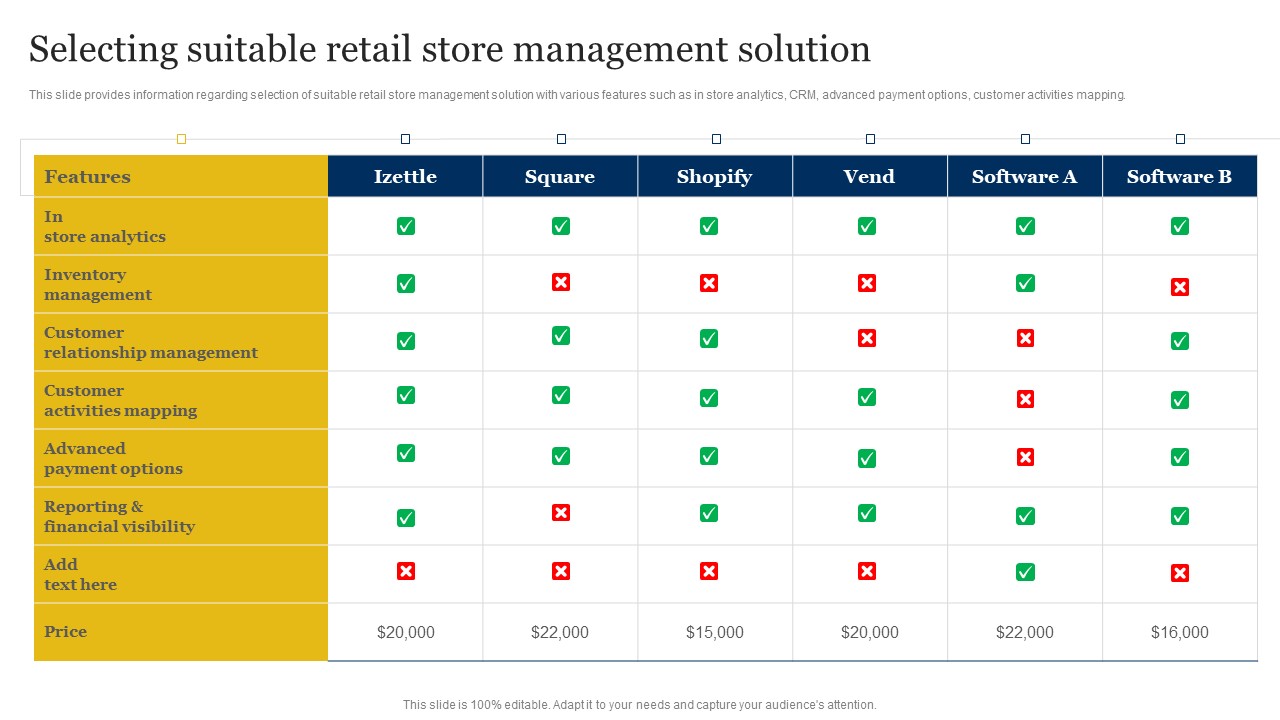Click Software B's red cross in Inventory management row
The height and width of the screenshot is (720, 1280).
click(x=1180, y=287)
